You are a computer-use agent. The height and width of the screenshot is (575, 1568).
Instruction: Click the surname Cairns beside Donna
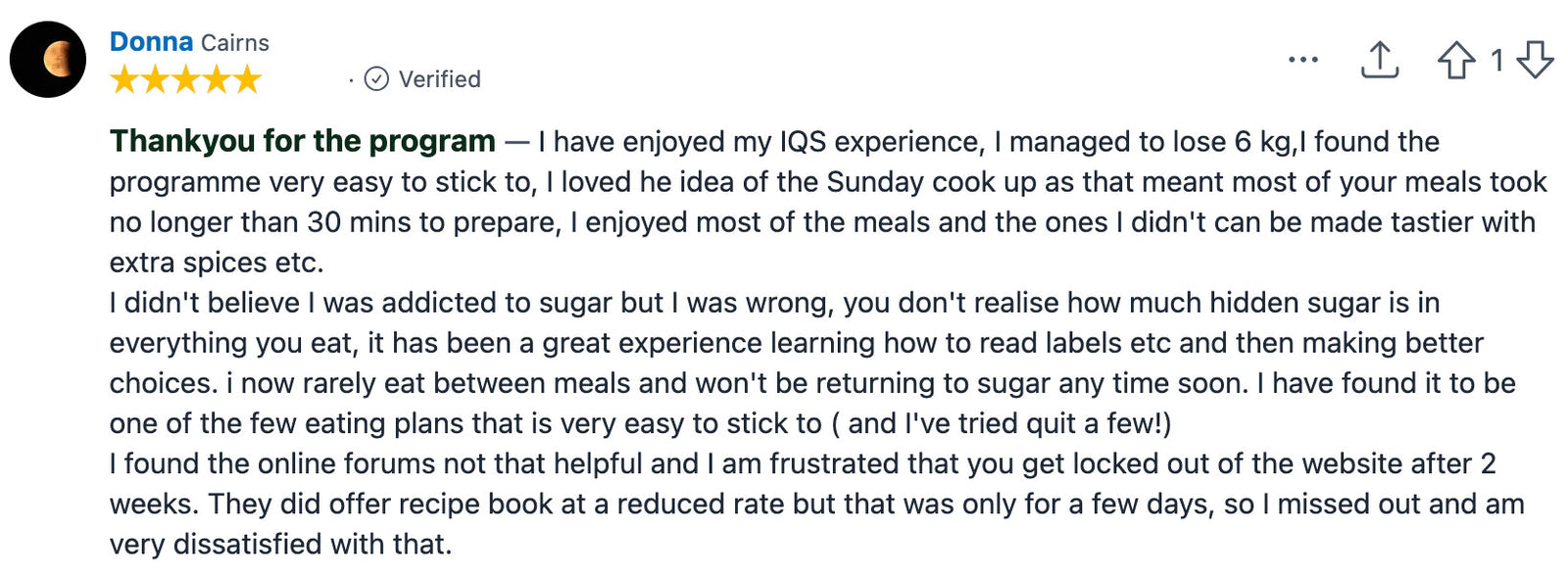click(235, 43)
